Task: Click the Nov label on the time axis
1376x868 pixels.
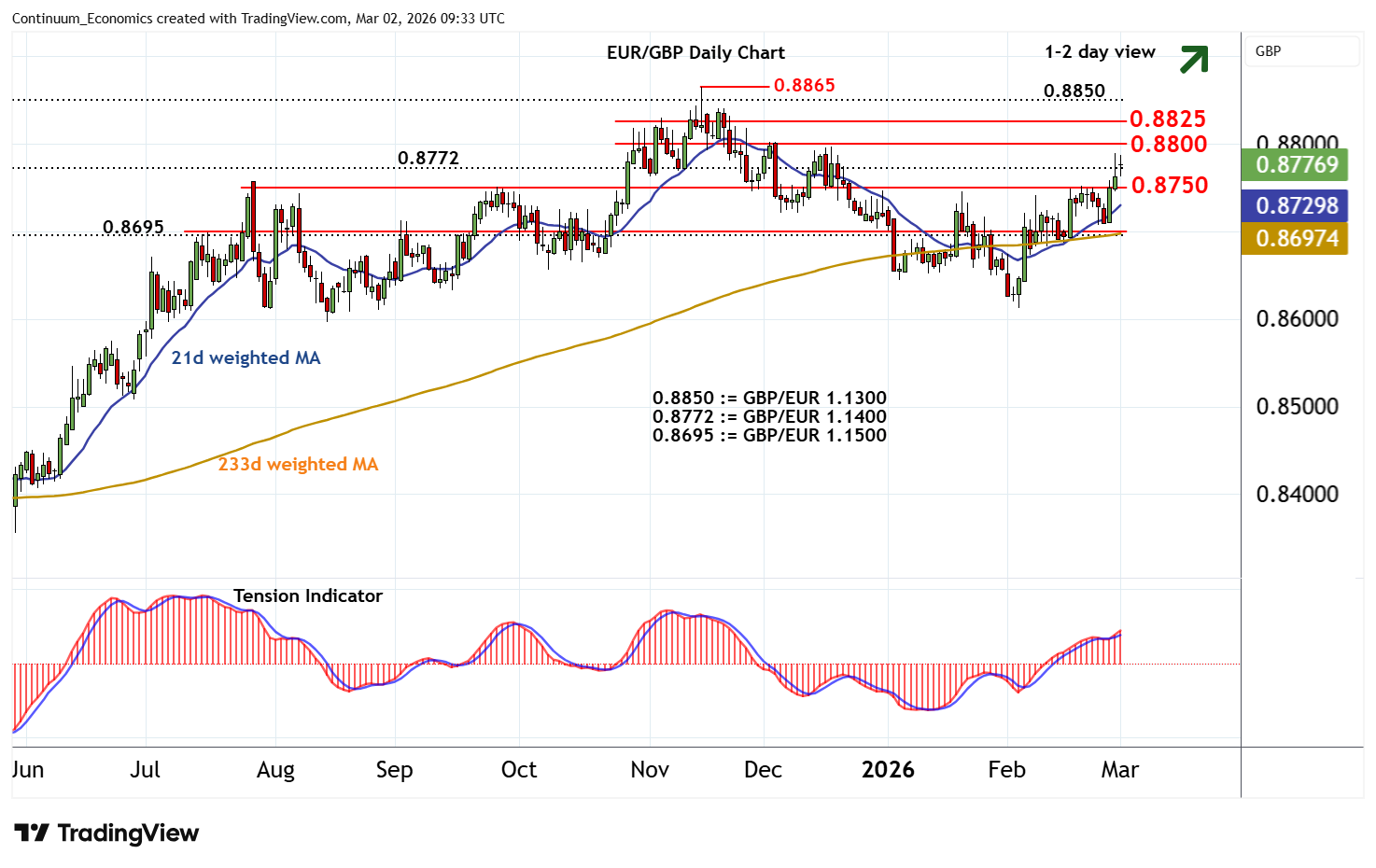Action: point(650,770)
